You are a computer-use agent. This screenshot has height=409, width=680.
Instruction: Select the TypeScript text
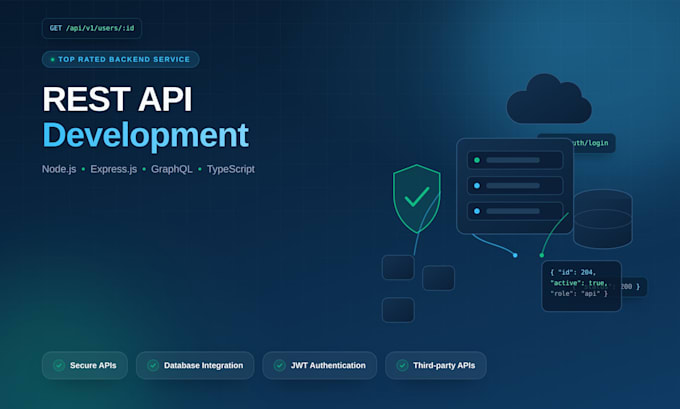point(231,169)
